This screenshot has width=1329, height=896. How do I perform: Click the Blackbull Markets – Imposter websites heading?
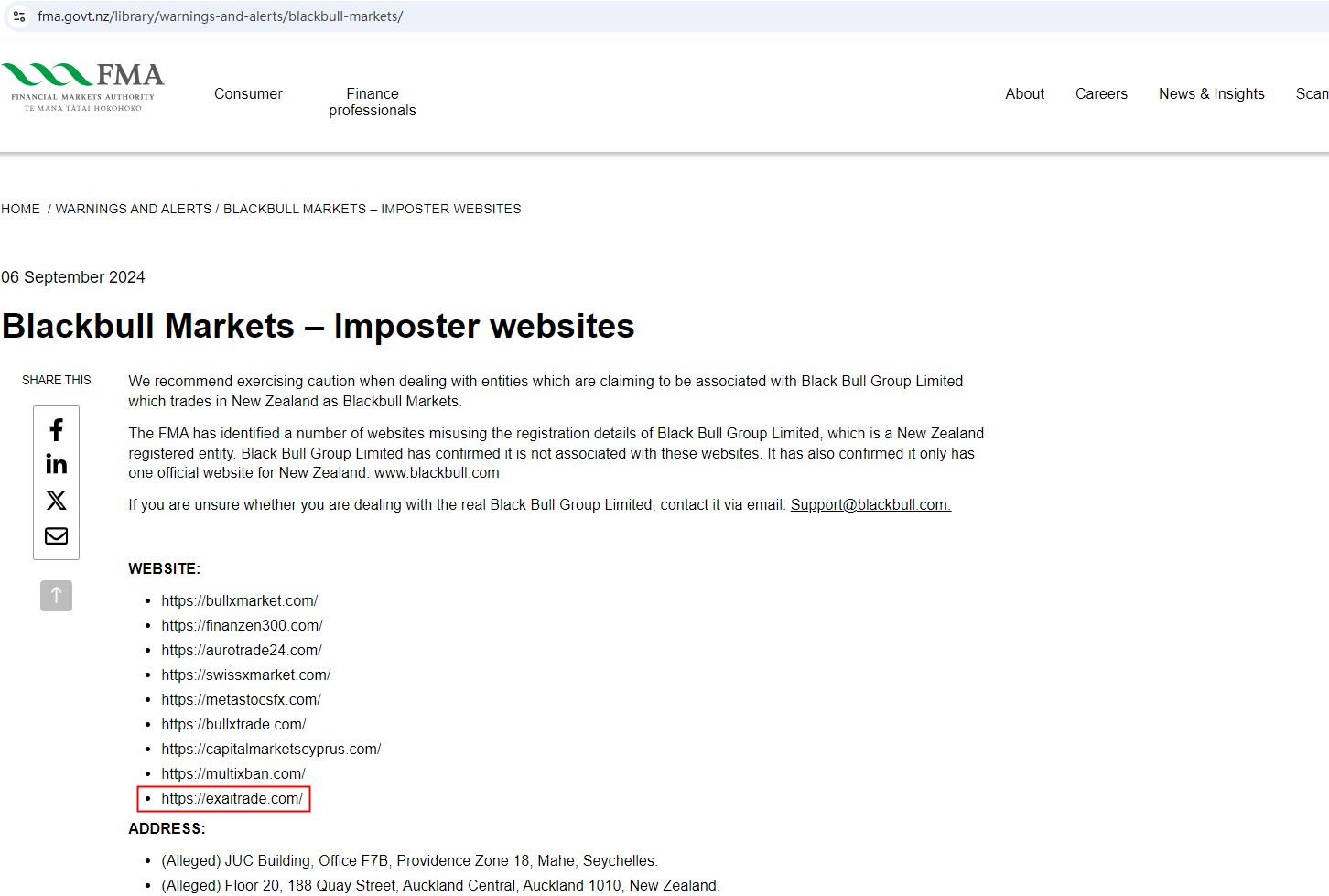tap(319, 326)
